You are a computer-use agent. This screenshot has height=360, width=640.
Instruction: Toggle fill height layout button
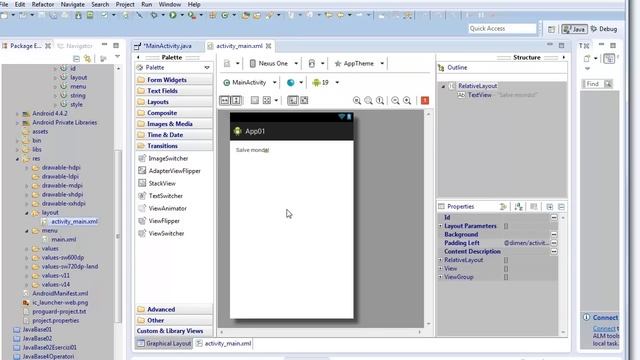point(236,100)
